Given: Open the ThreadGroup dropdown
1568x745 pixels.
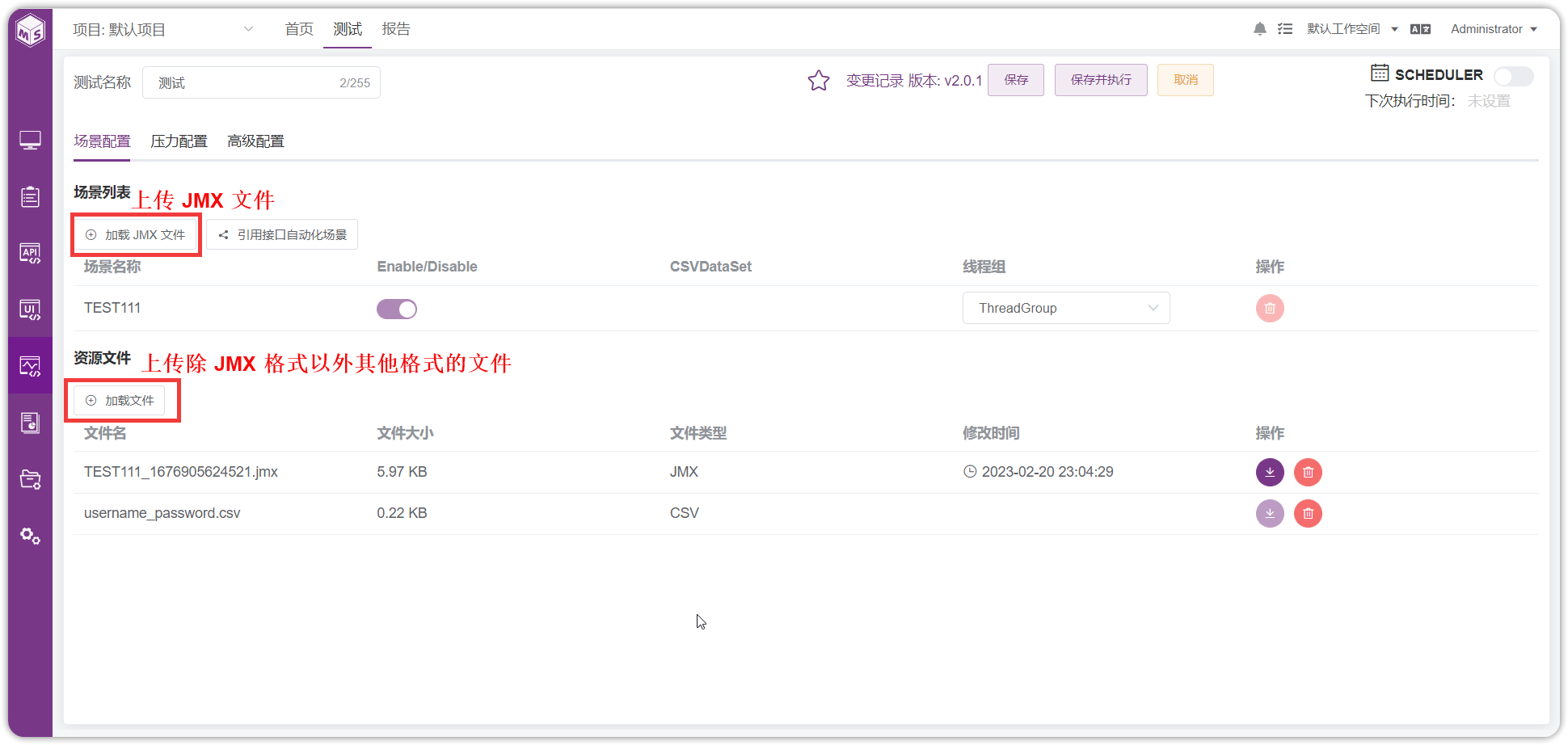Looking at the screenshot, I should click(1066, 308).
